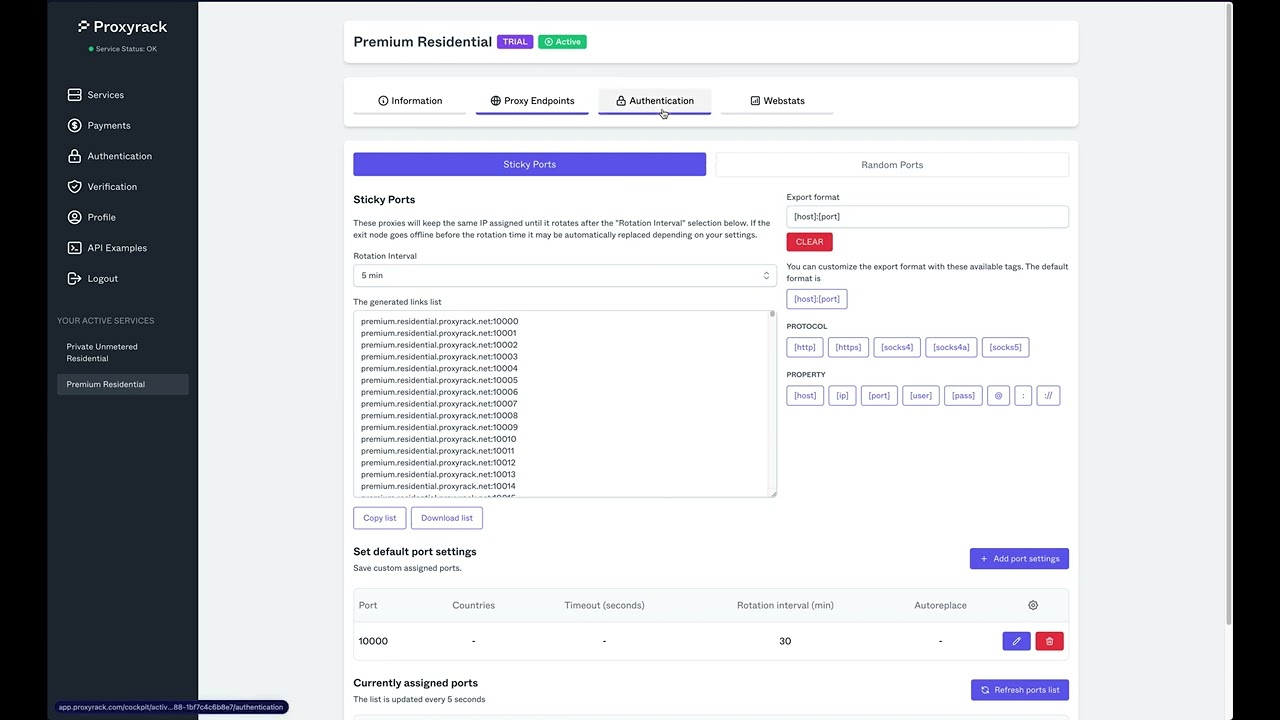This screenshot has width=1280, height=720.
Task: Click the Copy list button
Action: 379,518
